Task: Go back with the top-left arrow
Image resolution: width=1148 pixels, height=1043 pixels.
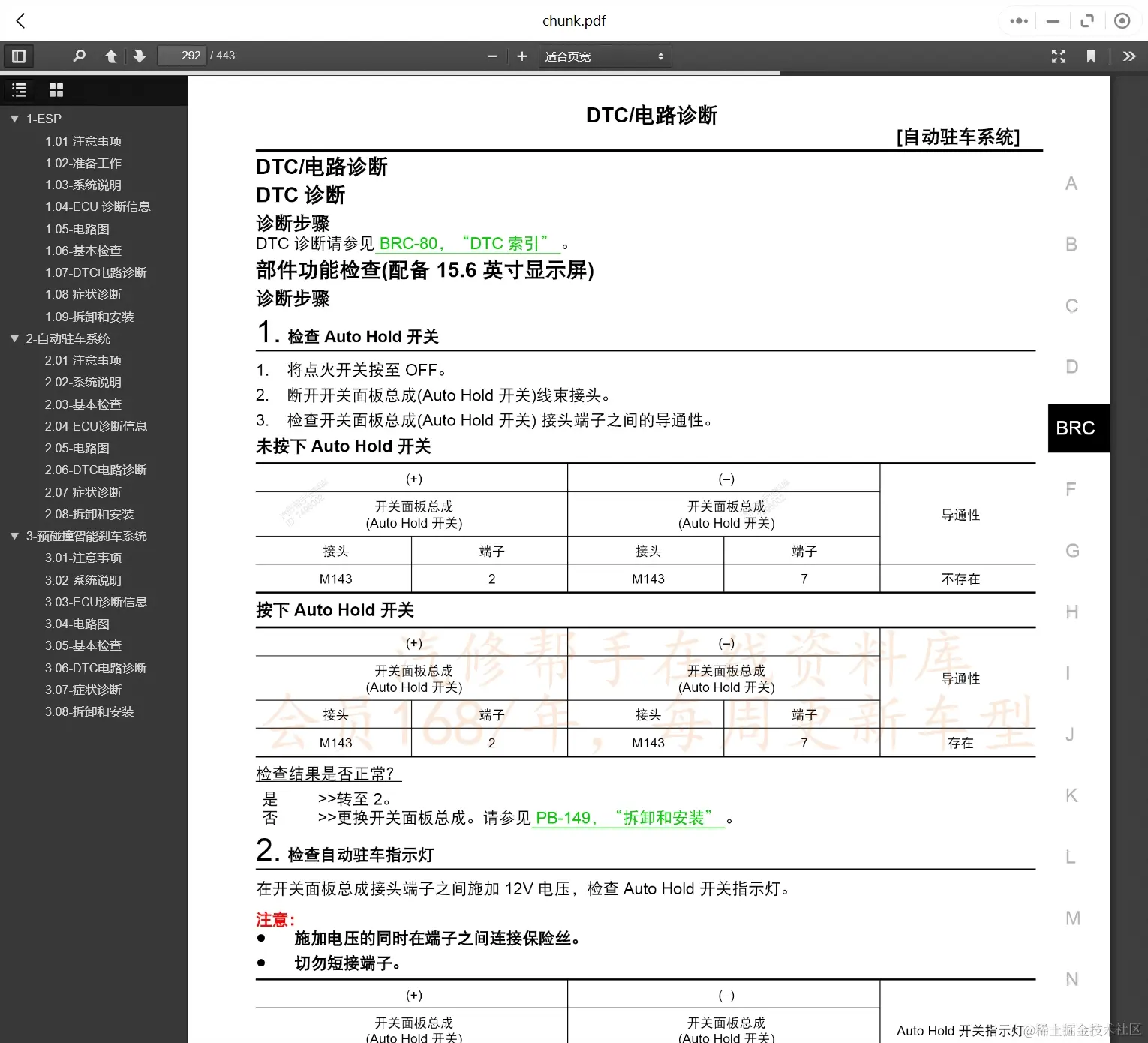Action: click(x=20, y=20)
